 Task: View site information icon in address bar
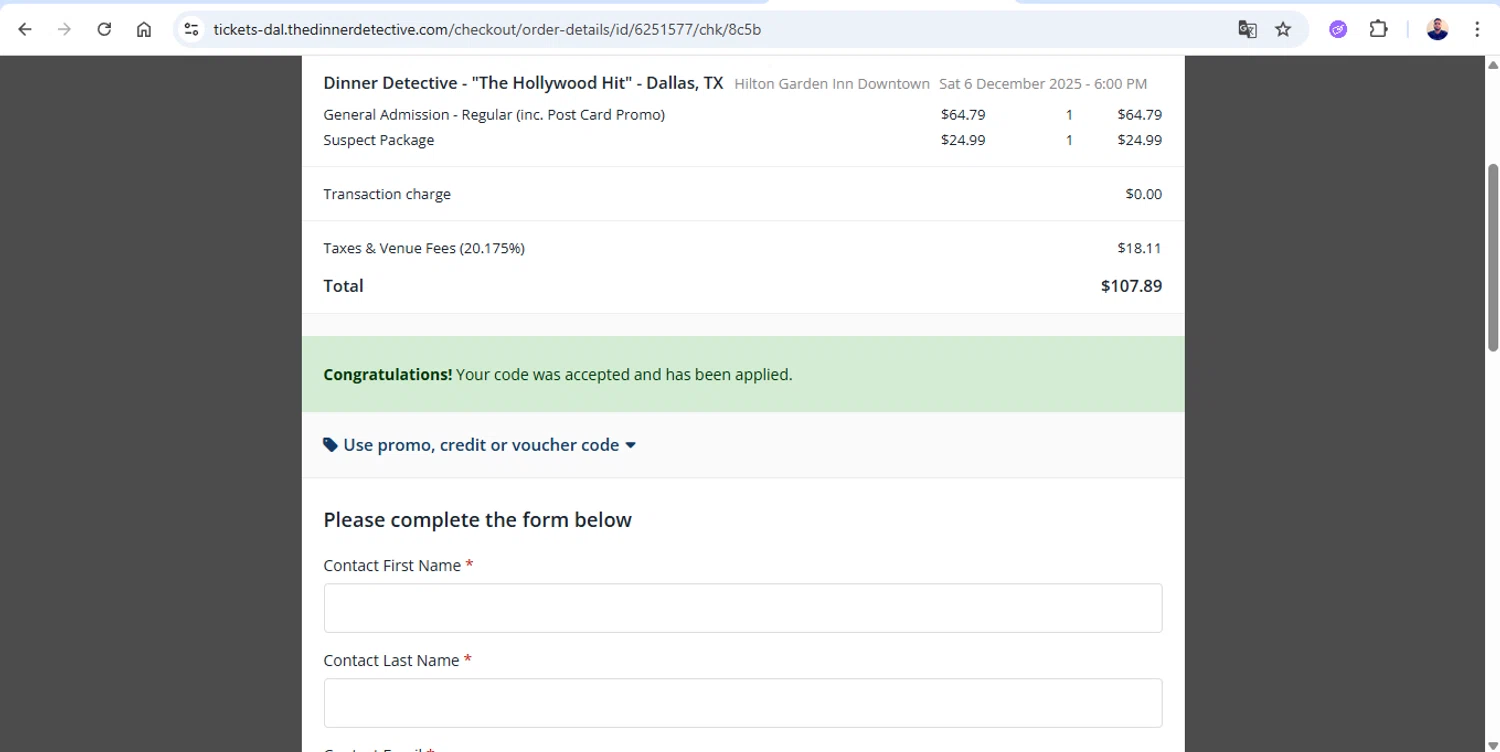pyautogui.click(x=192, y=29)
